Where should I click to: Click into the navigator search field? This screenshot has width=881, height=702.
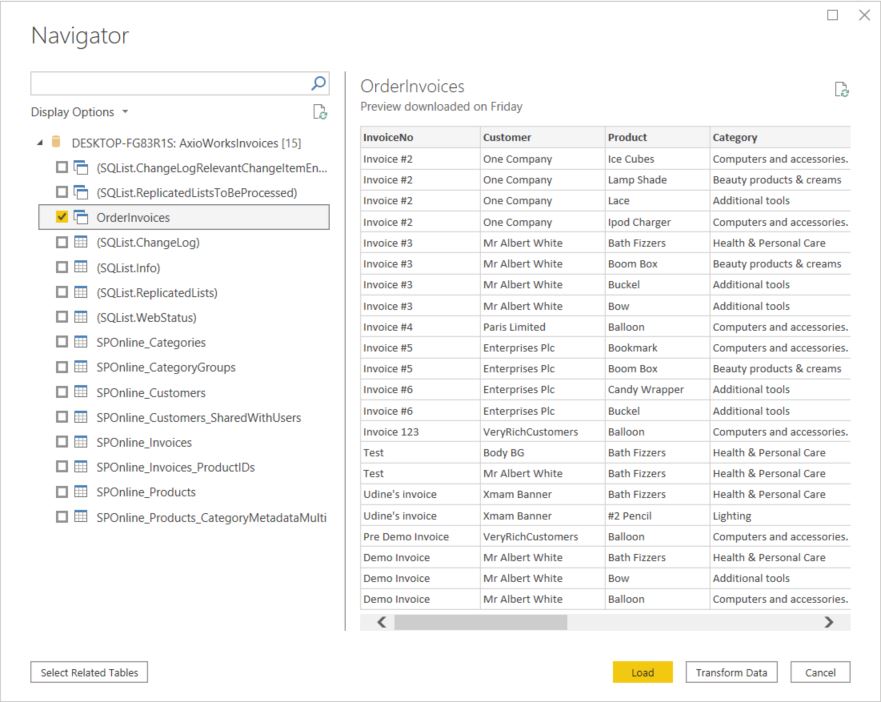(x=168, y=83)
